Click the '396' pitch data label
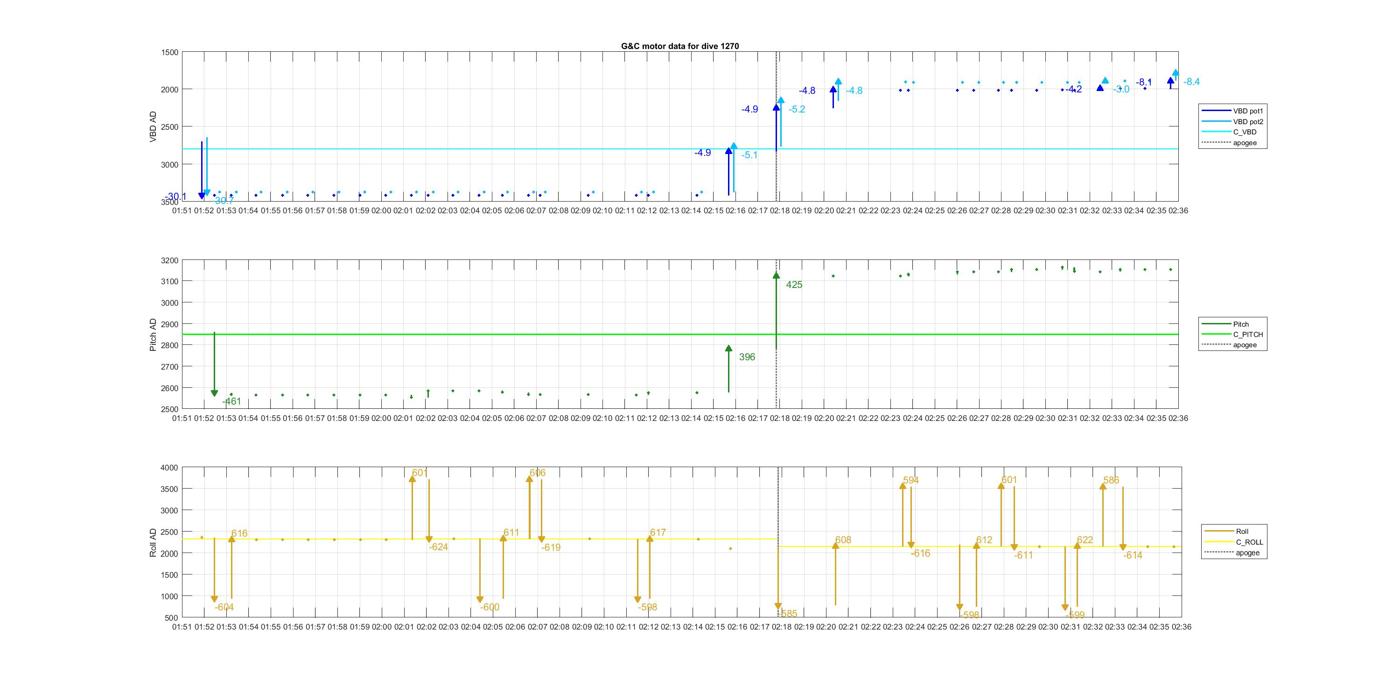This screenshot has height=693, width=1400. (x=747, y=357)
